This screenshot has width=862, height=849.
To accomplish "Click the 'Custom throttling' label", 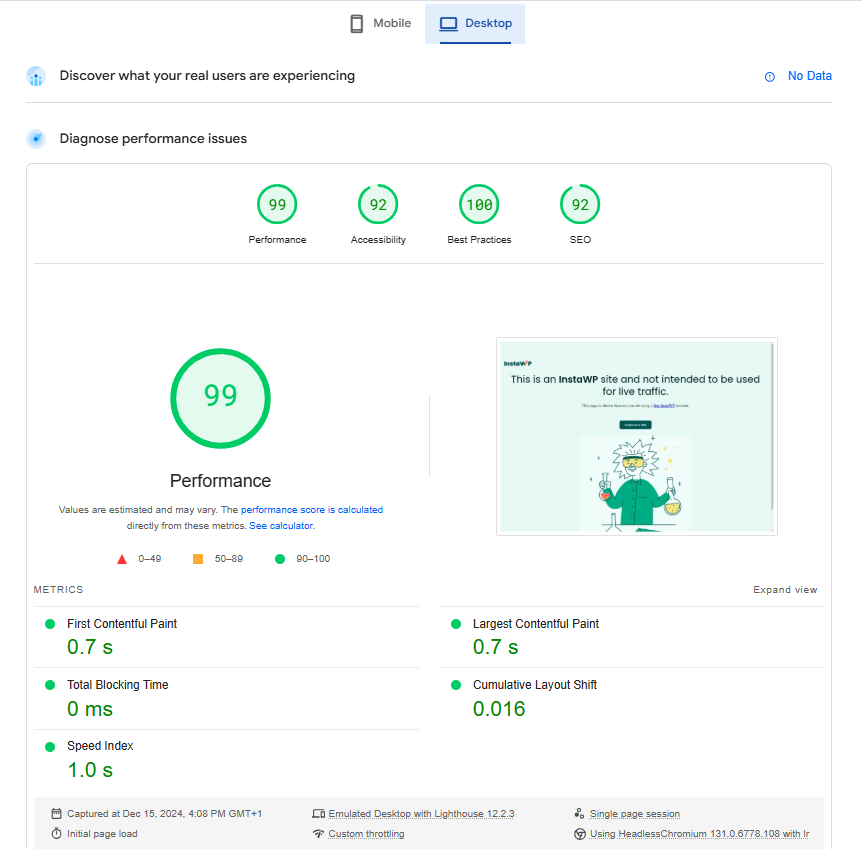I will coord(366,834).
